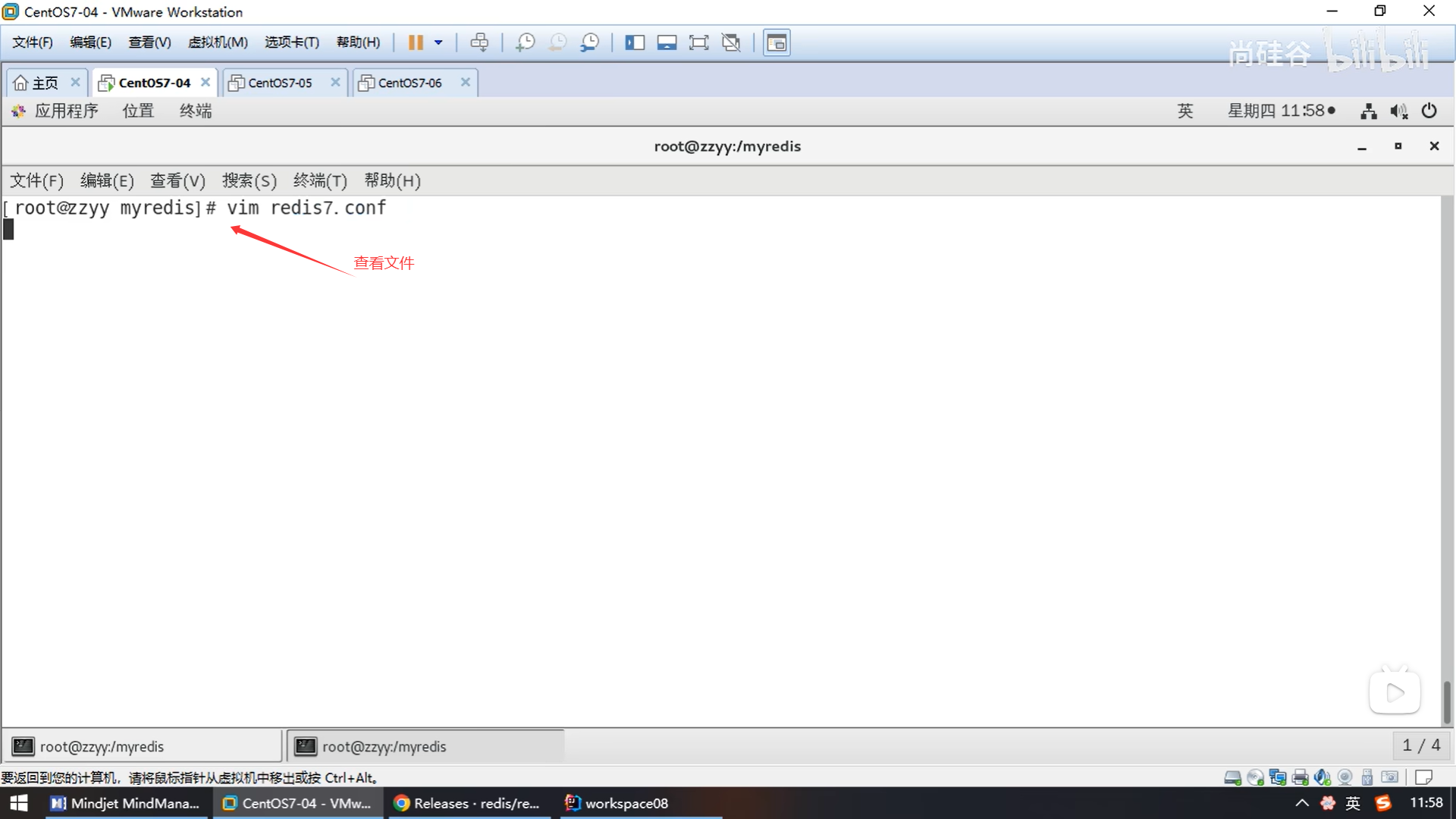Open the terminal 搜索(S) menu
The width and height of the screenshot is (1456, 819).
pyautogui.click(x=249, y=180)
